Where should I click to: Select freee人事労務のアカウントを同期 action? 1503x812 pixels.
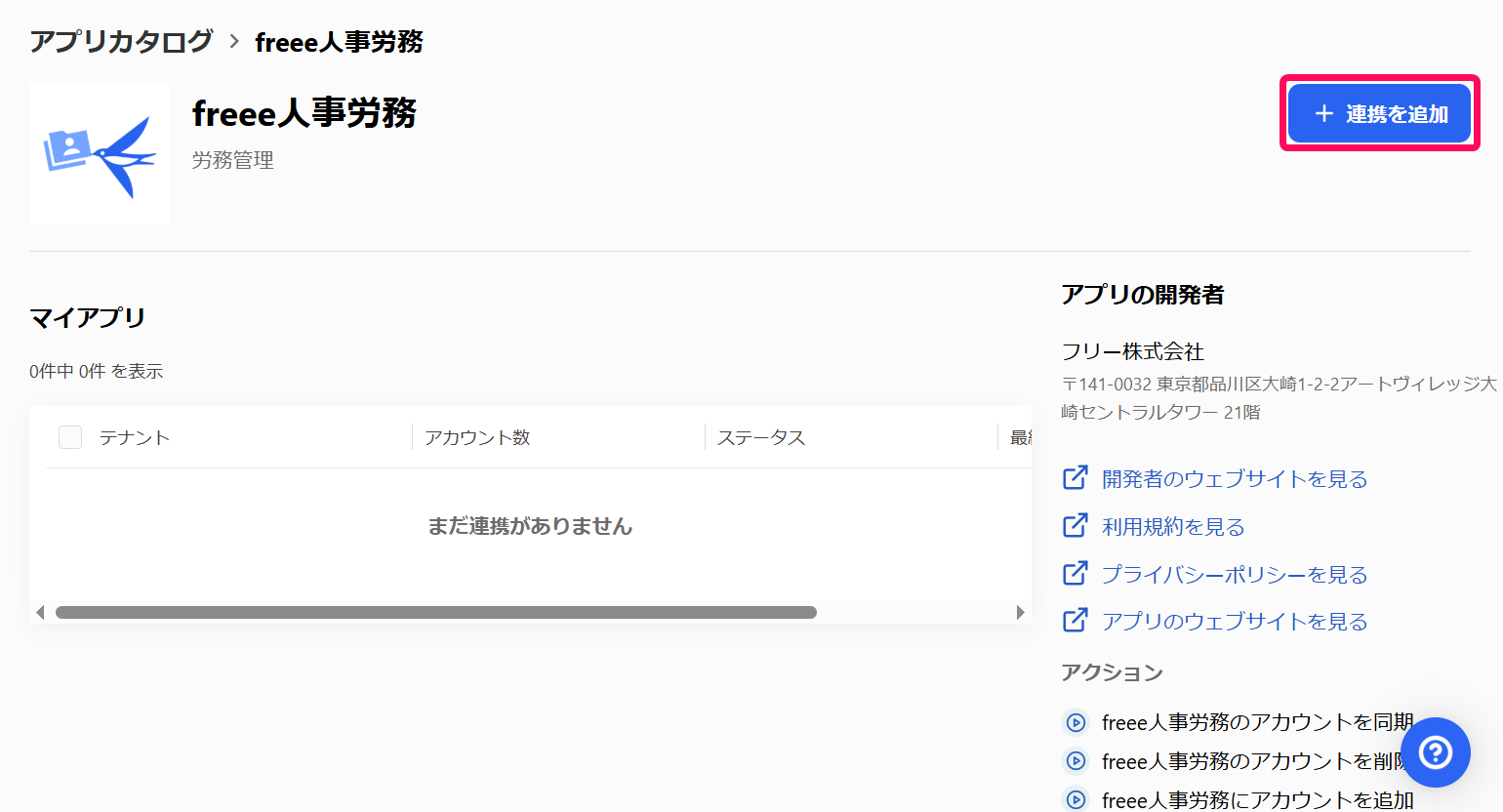[x=1258, y=722]
